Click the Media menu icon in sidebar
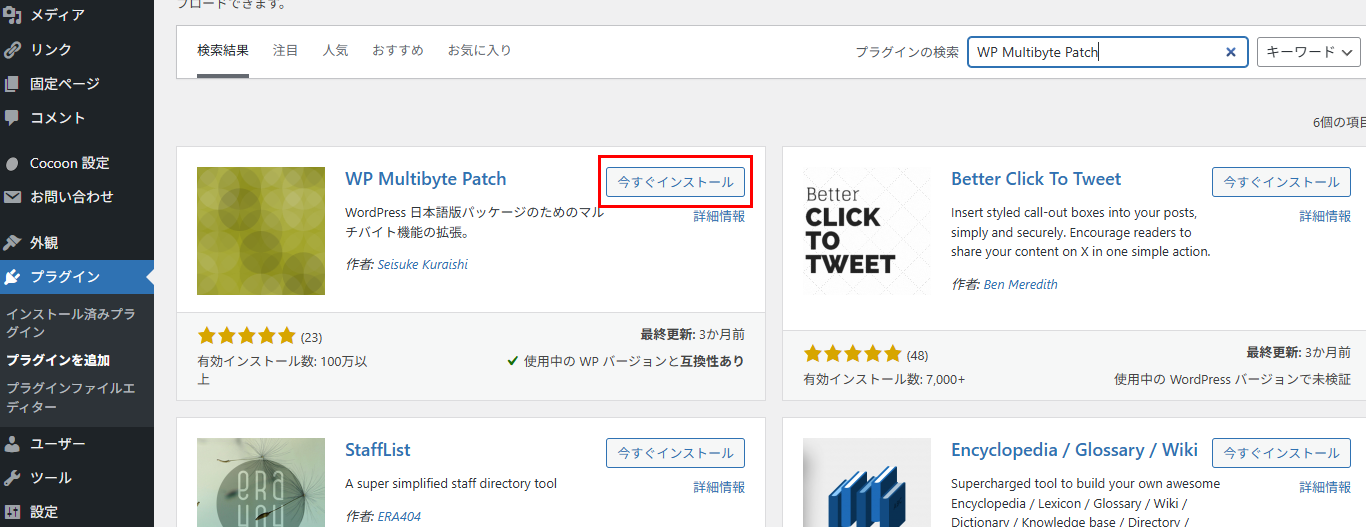The height and width of the screenshot is (527, 1366). click(x=12, y=15)
